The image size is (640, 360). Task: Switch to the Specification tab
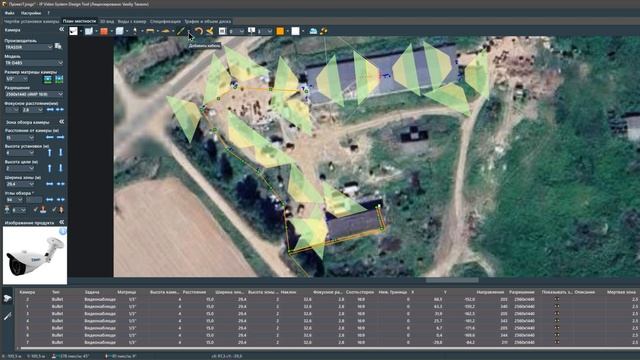(165, 21)
